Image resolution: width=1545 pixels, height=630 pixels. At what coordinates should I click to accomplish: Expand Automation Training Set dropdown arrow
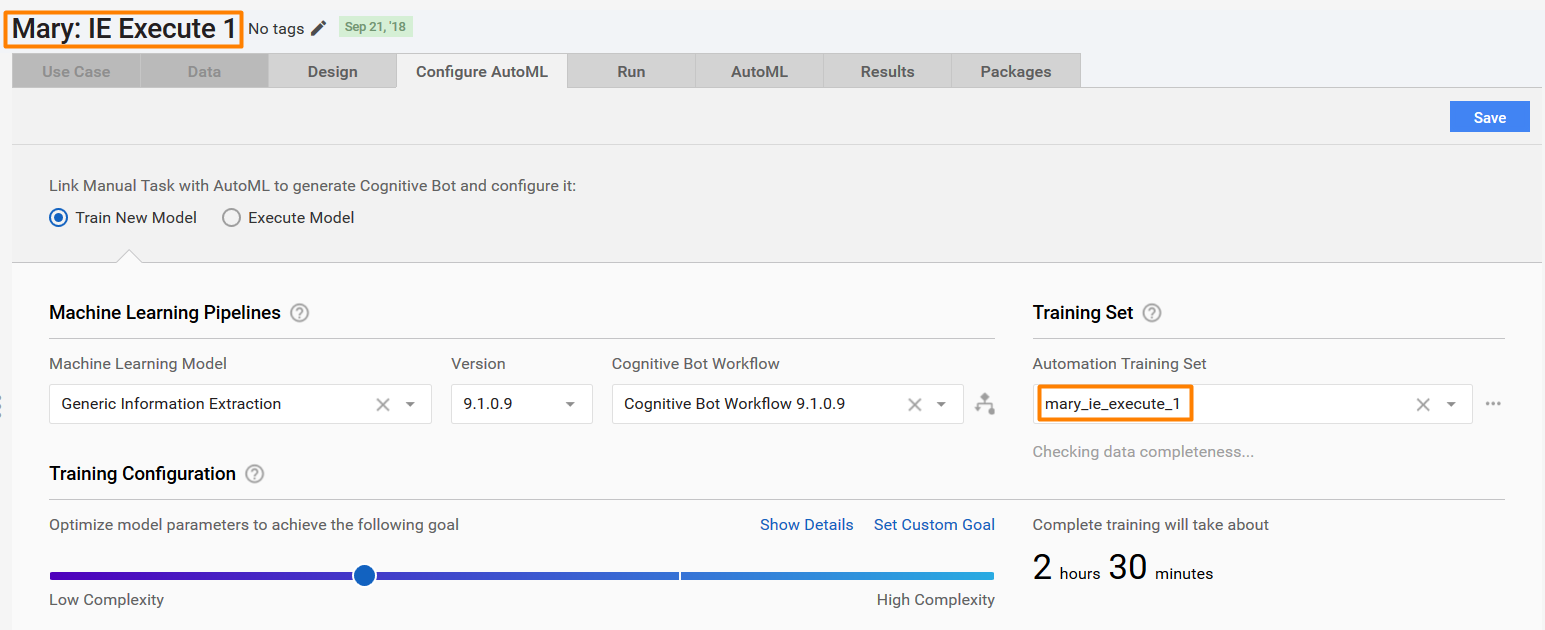(x=1451, y=404)
